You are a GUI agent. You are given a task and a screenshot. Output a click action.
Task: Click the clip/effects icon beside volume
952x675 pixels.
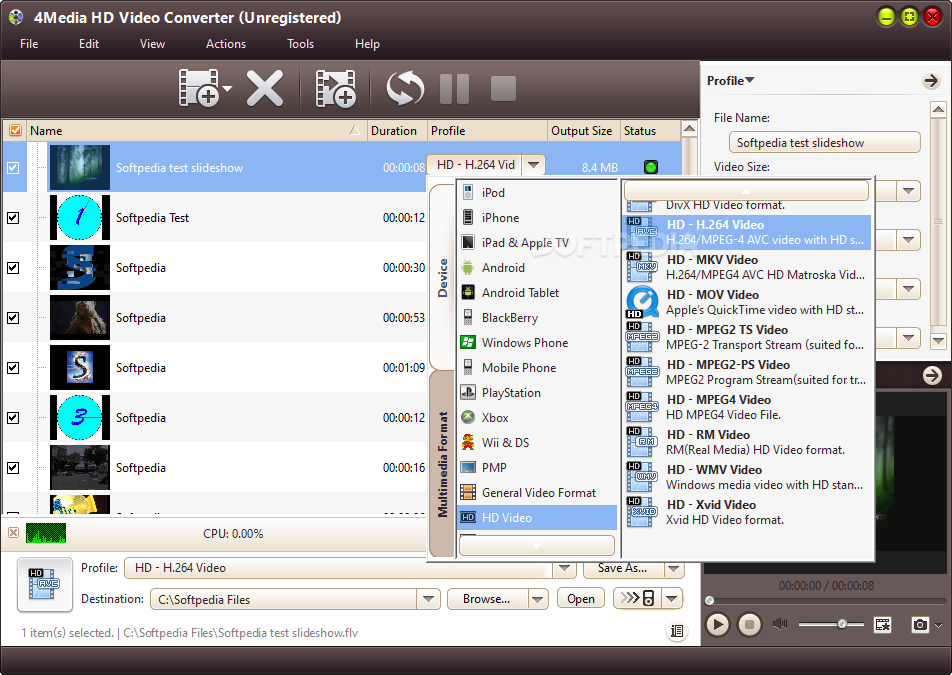pos(882,624)
